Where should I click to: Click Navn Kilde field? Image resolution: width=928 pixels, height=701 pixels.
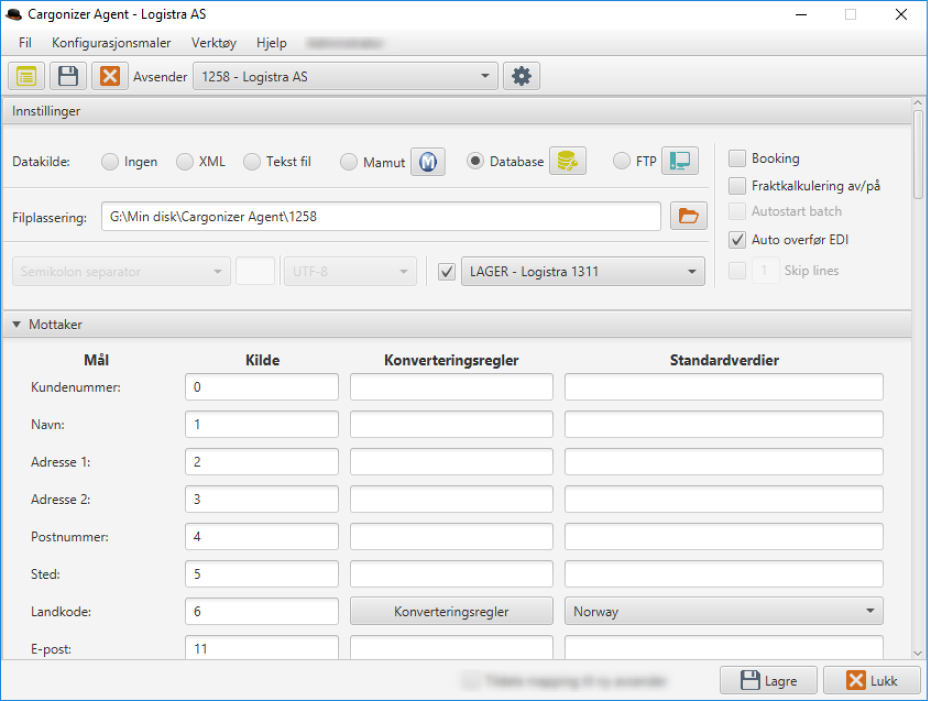click(262, 424)
